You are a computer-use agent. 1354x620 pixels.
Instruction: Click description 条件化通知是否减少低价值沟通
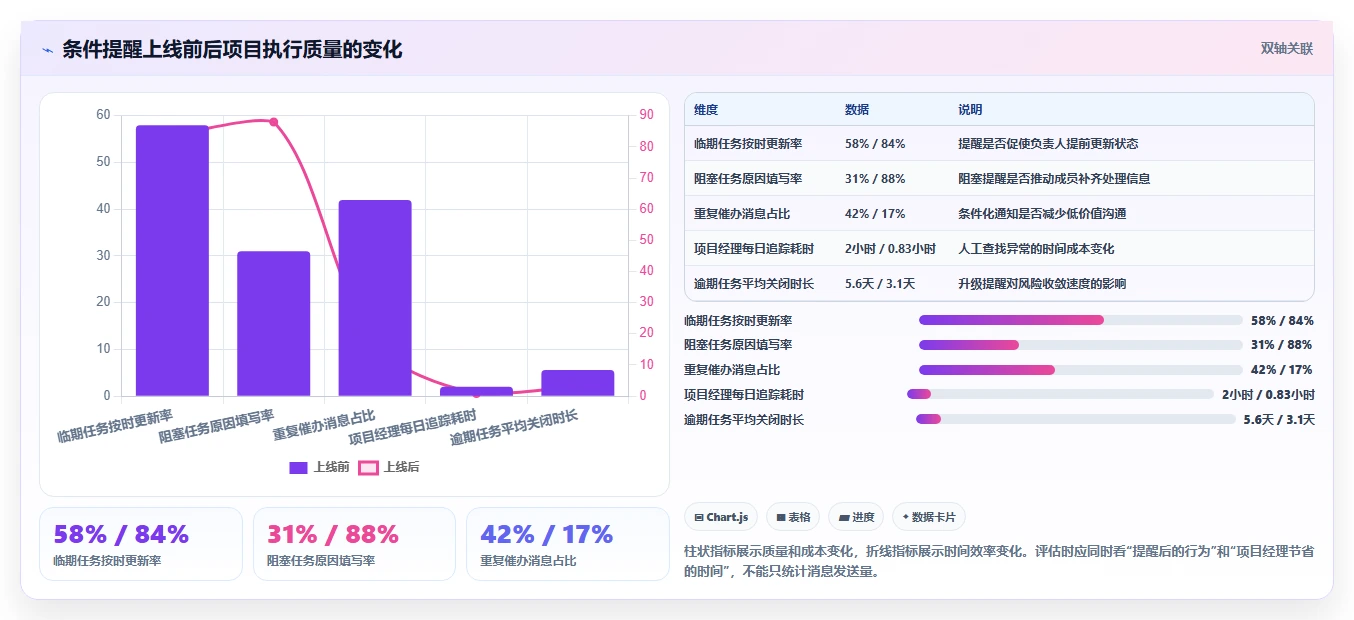1042,213
